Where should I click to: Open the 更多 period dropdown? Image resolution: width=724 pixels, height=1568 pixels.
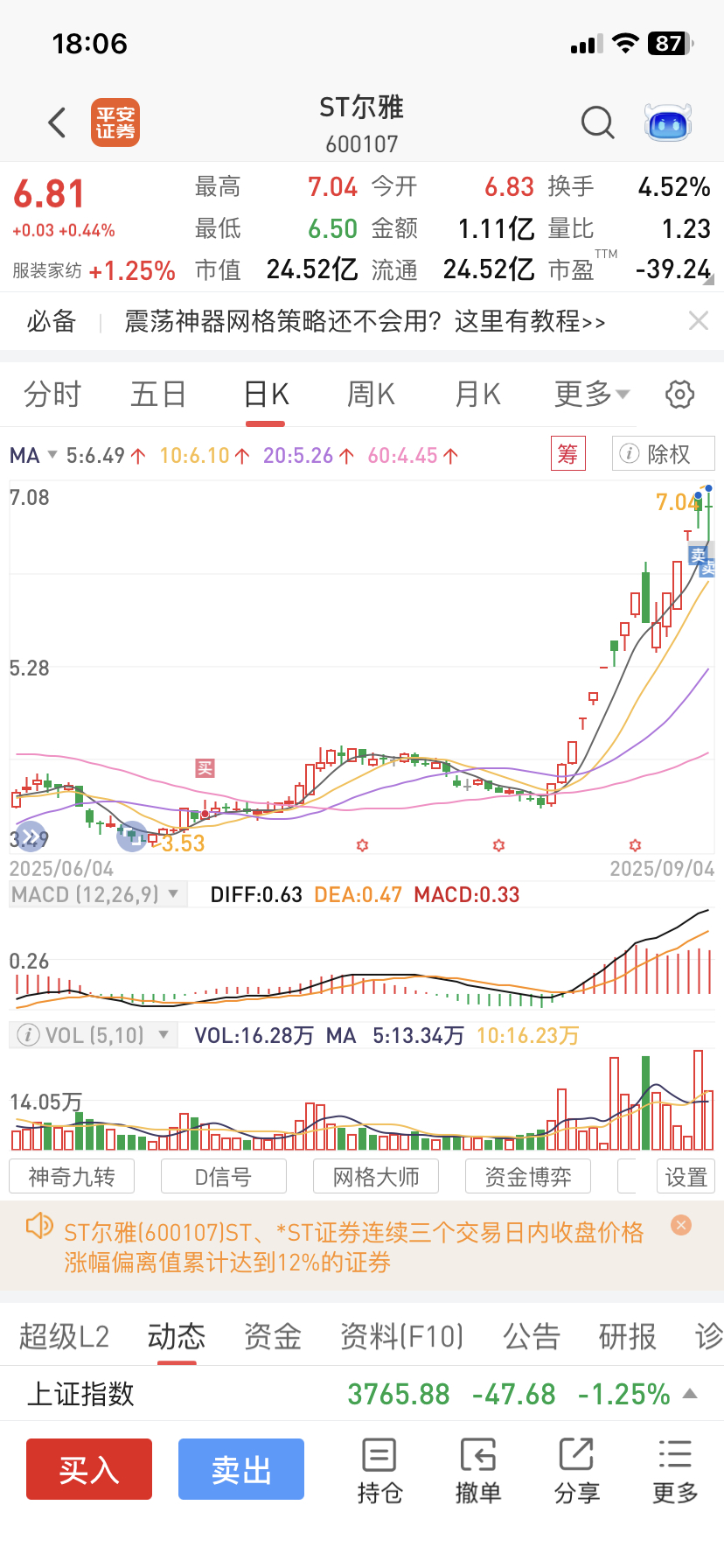tap(592, 395)
